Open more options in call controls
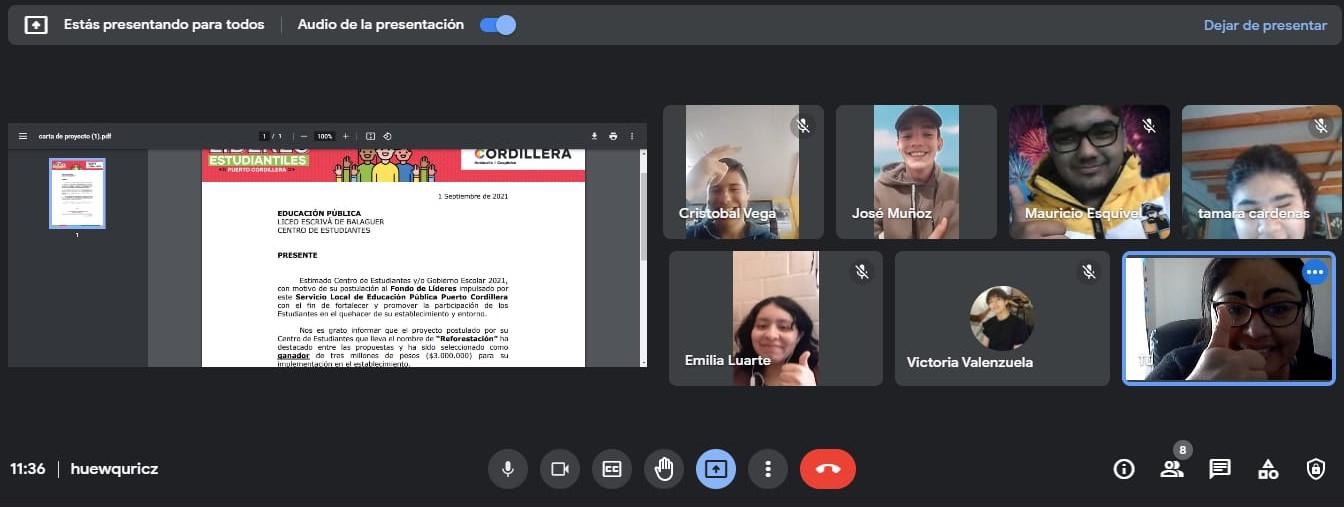Screen dimensions: 1344x507 [x=768, y=469]
